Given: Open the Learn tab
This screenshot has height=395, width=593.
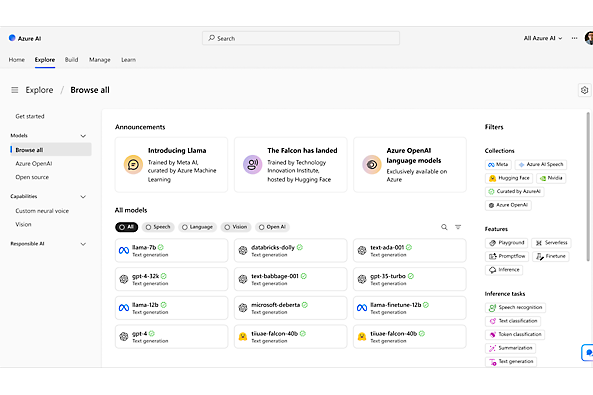Looking at the screenshot, I should pos(128,60).
